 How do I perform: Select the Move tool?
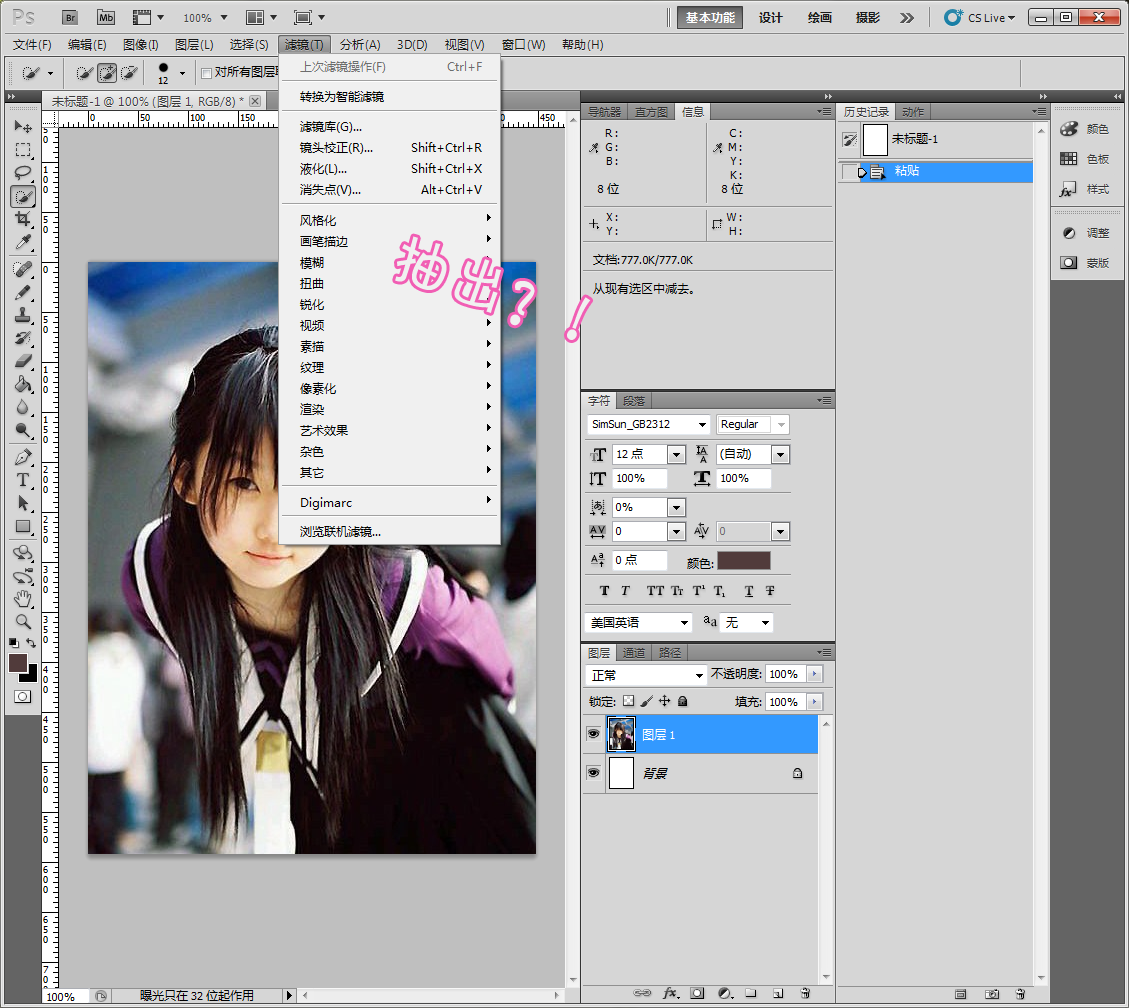click(x=23, y=127)
